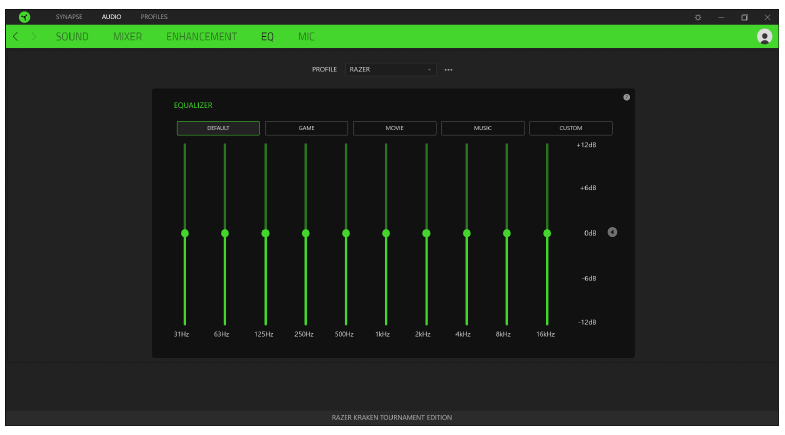Click the equalizer help question icon
This screenshot has width=785, height=435.
[x=626, y=97]
